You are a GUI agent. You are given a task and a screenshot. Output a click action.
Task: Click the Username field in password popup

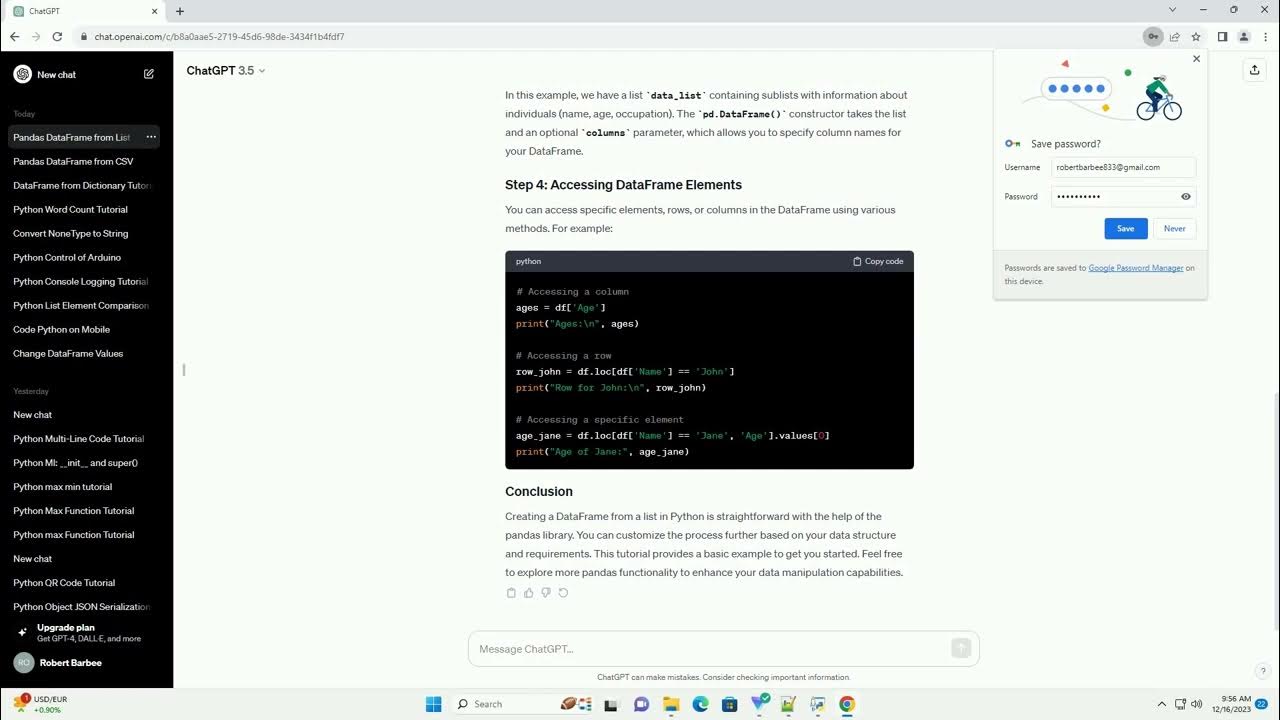pos(1124,168)
